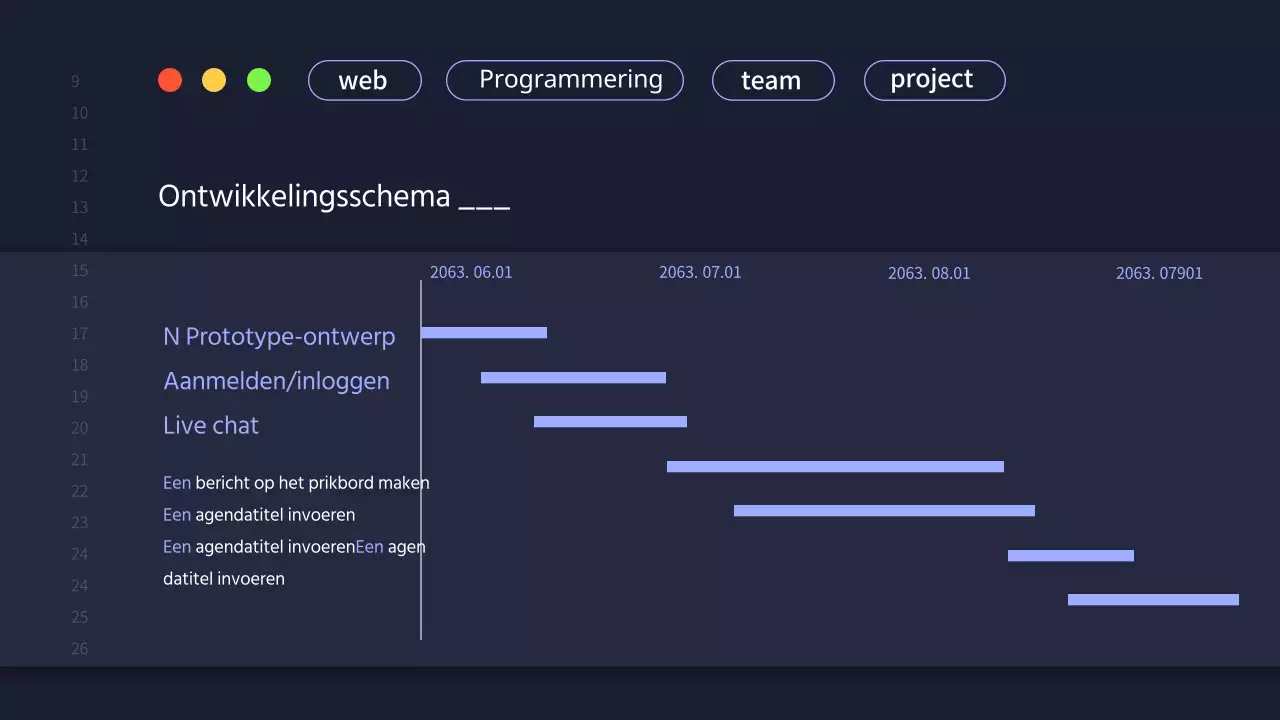The width and height of the screenshot is (1280, 720).
Task: Click the "Ontwikkelingsschema" title text
Action: pyautogui.click(x=304, y=196)
